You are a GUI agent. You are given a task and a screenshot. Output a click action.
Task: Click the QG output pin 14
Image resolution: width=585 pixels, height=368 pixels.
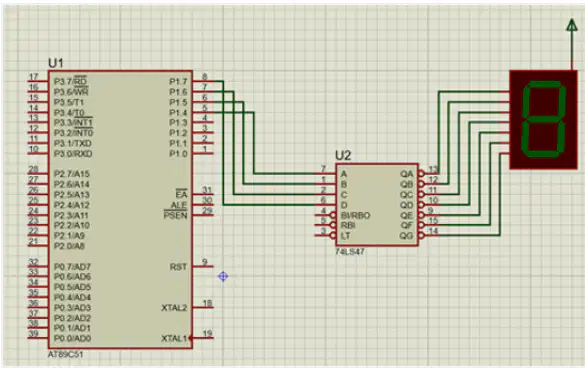(429, 235)
